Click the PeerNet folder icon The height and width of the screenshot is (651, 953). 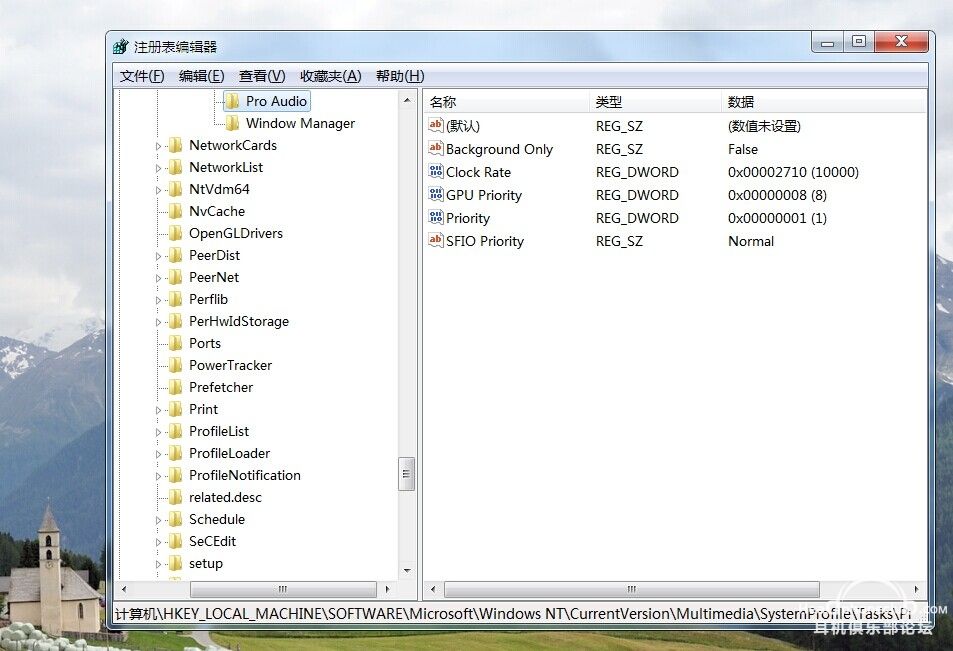tap(176, 277)
